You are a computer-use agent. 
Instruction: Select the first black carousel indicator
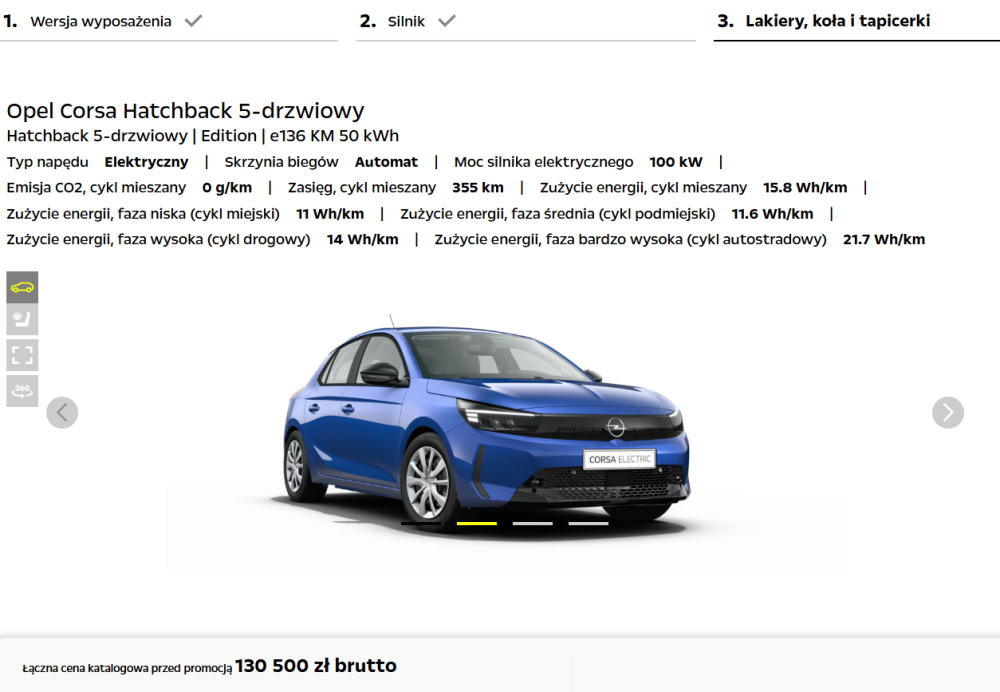[421, 523]
